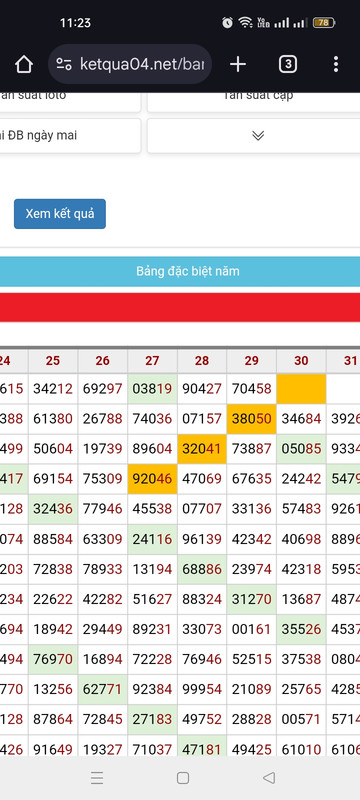Click cell 69154
Screen dimensions: 360x800
click(53, 480)
